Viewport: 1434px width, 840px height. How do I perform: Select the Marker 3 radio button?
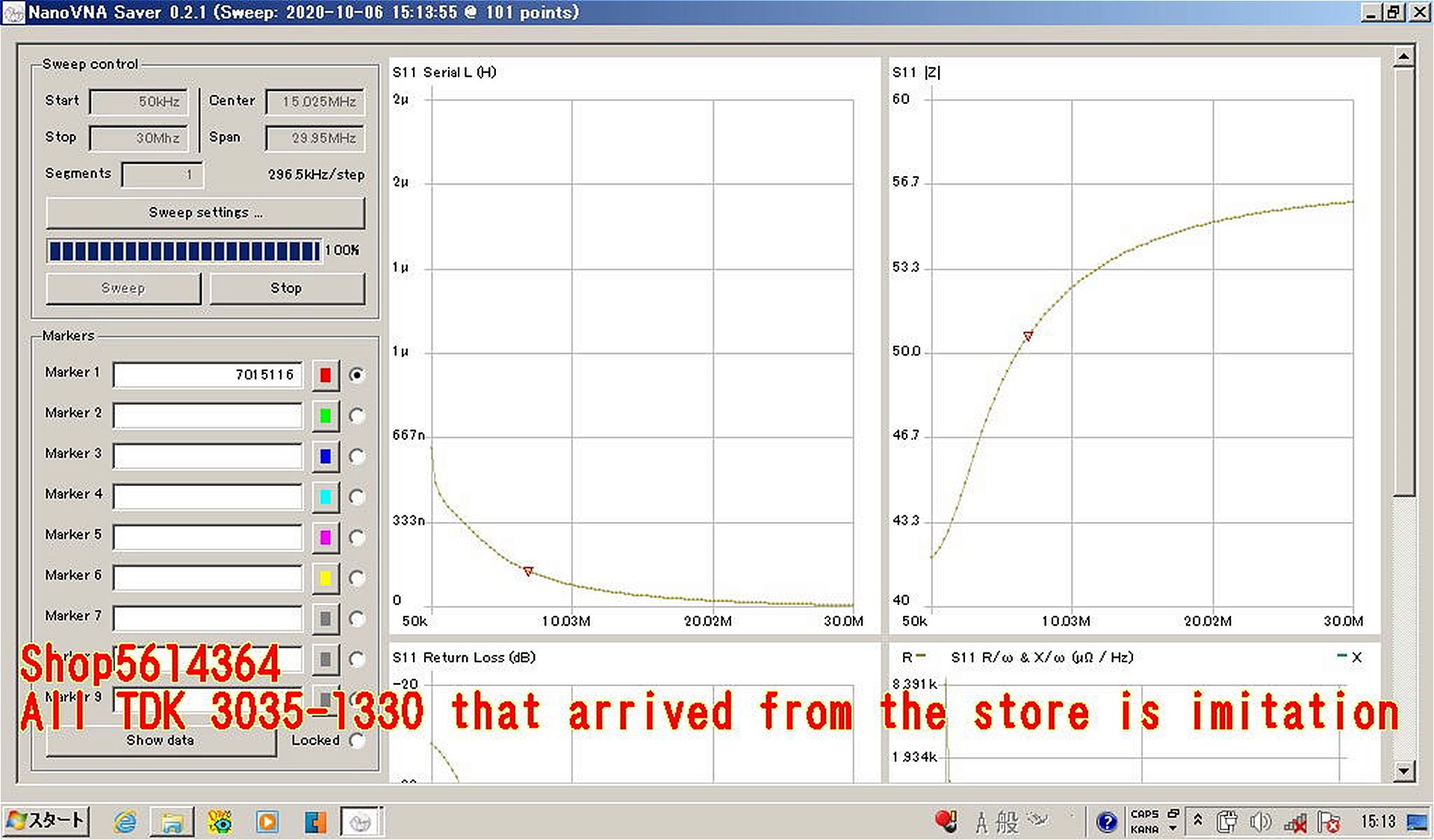pyautogui.click(x=357, y=456)
